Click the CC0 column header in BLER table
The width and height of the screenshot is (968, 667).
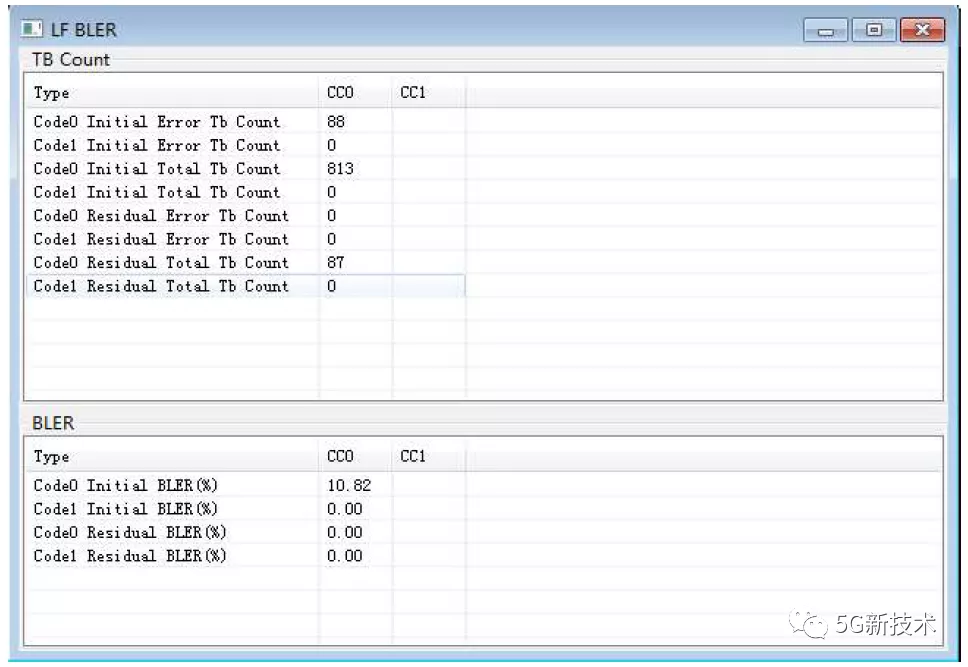tap(356, 456)
